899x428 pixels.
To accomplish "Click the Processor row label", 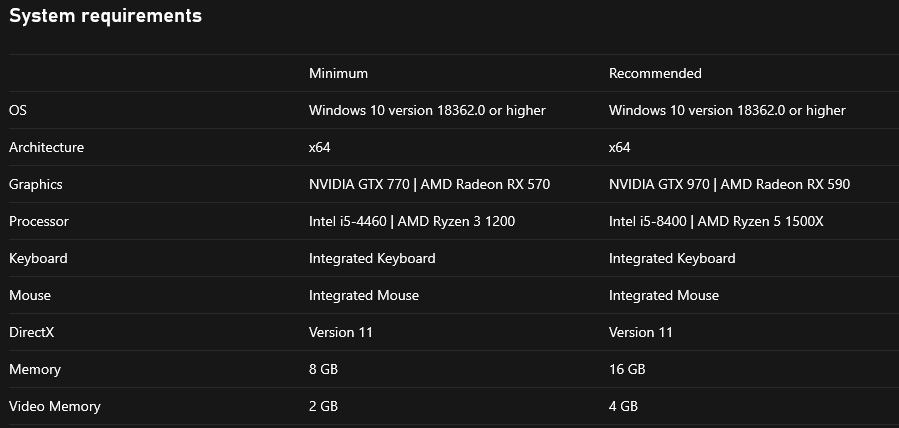I will click(x=39, y=221).
